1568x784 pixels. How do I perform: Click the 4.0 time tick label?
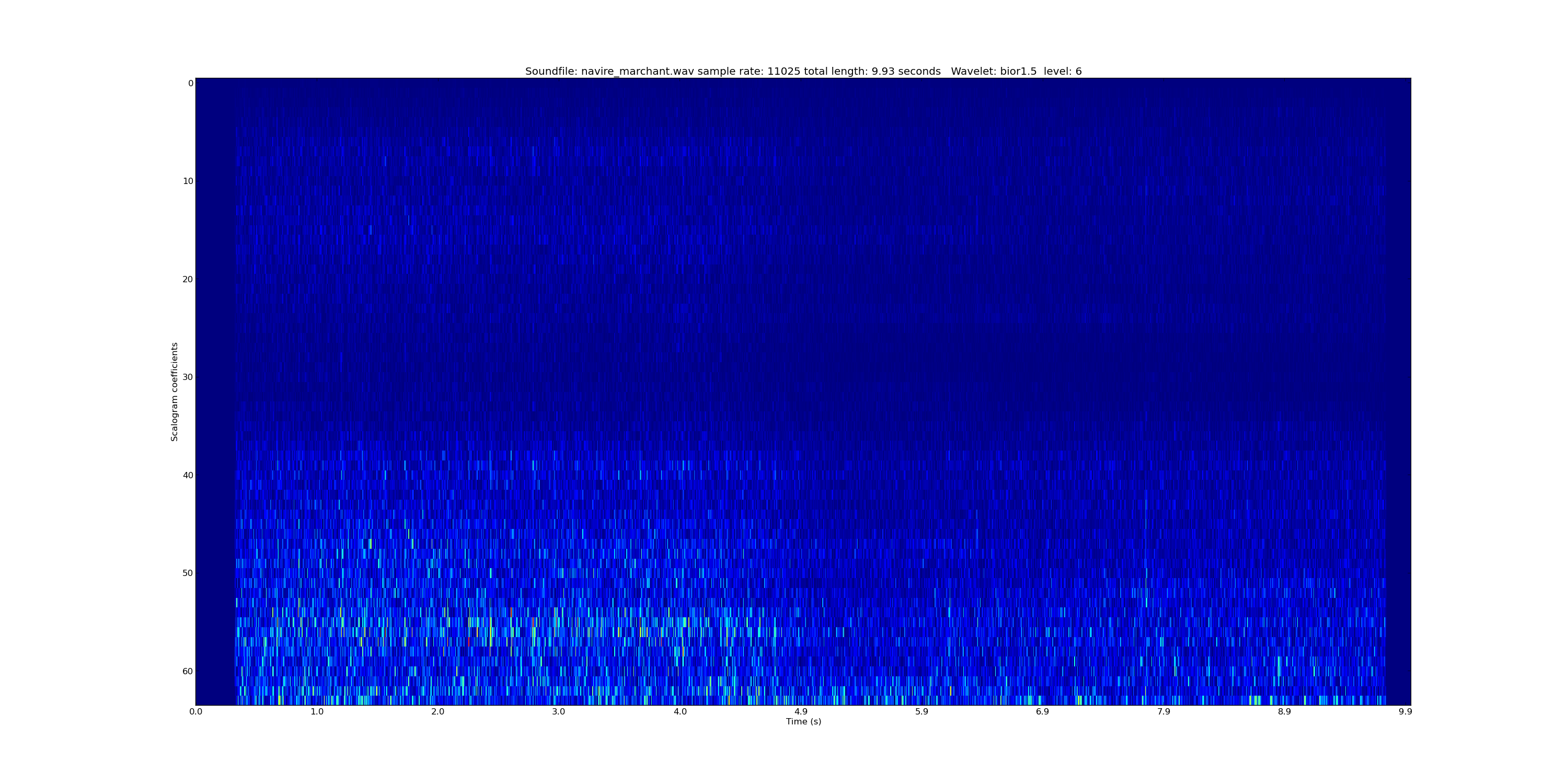[679, 711]
